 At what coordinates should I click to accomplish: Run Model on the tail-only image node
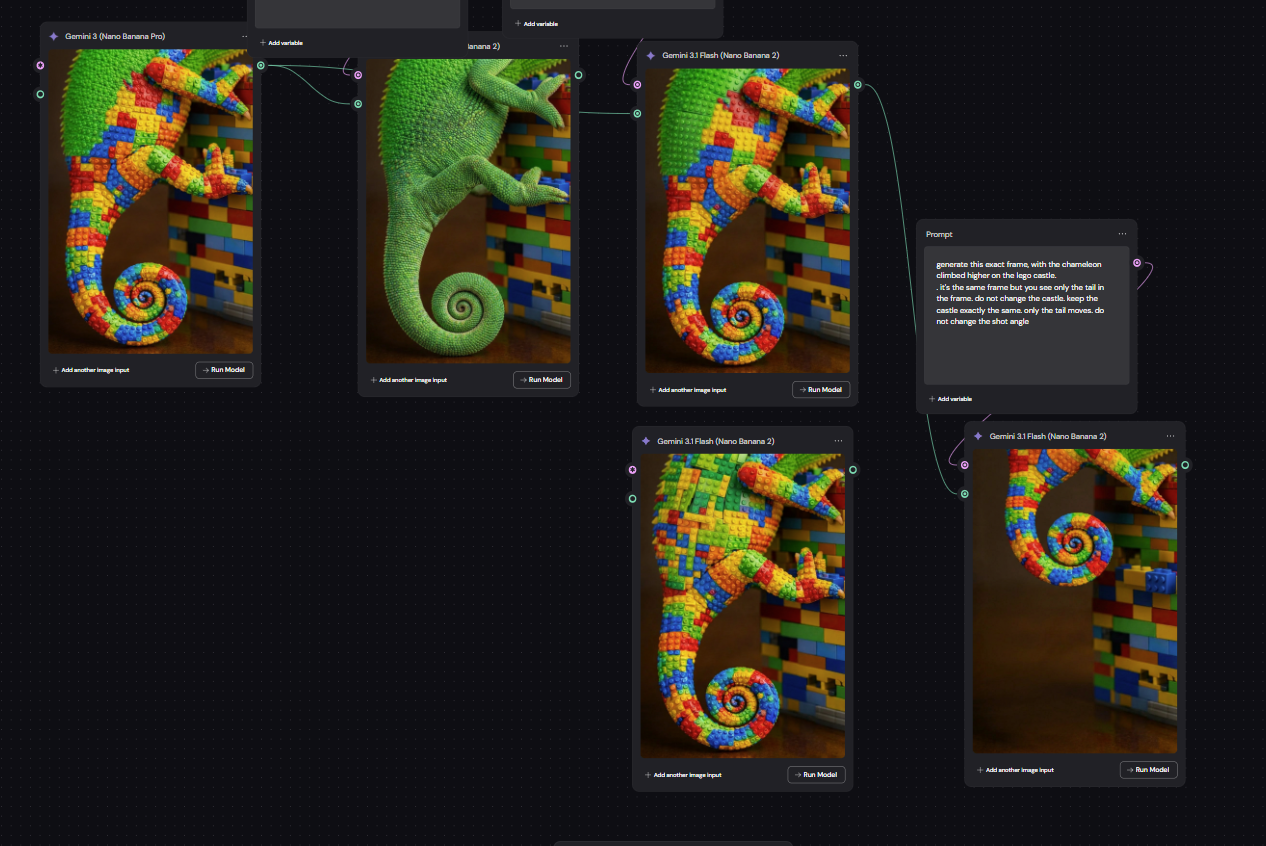coord(1149,770)
